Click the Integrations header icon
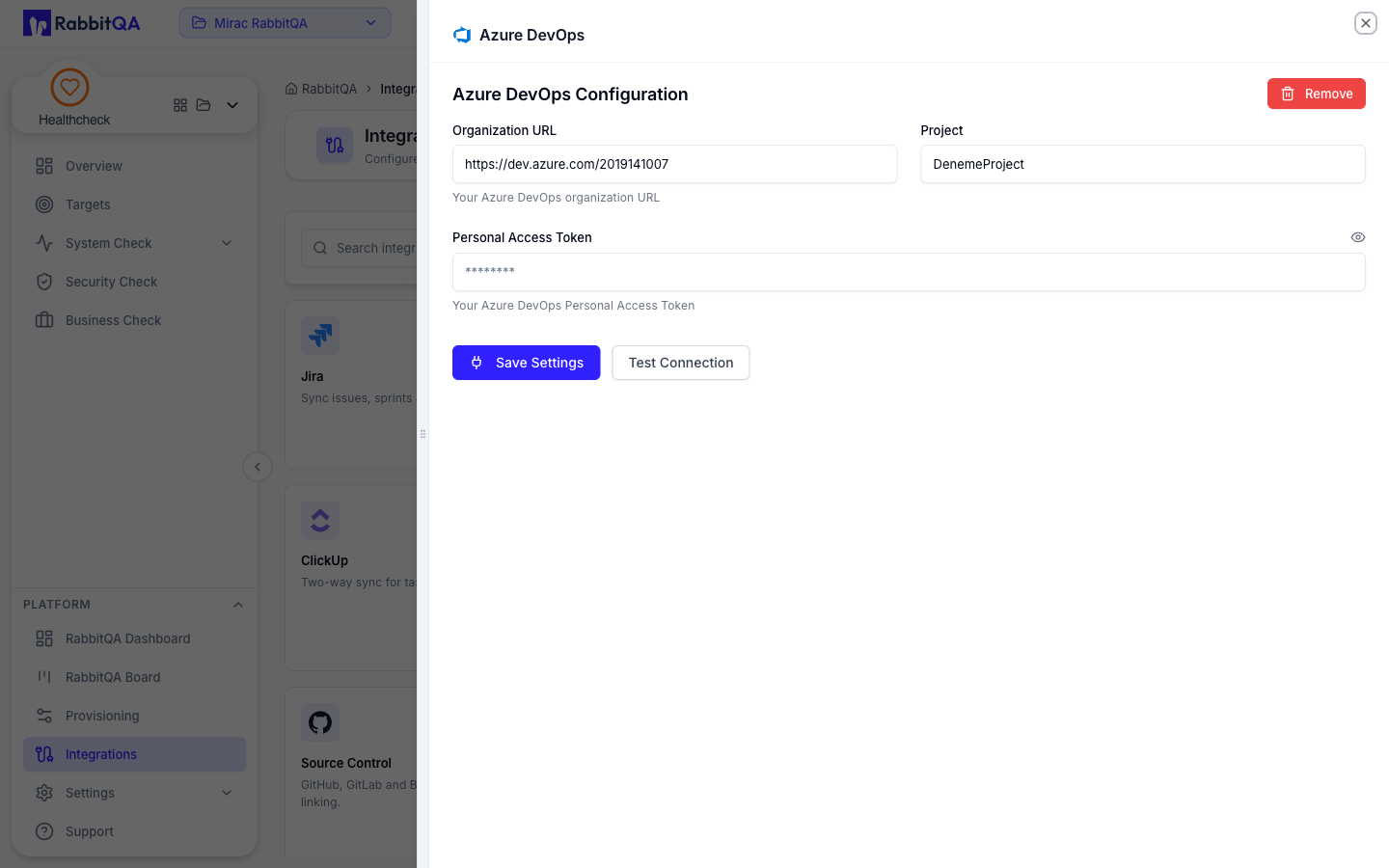1389x868 pixels. pos(335,146)
